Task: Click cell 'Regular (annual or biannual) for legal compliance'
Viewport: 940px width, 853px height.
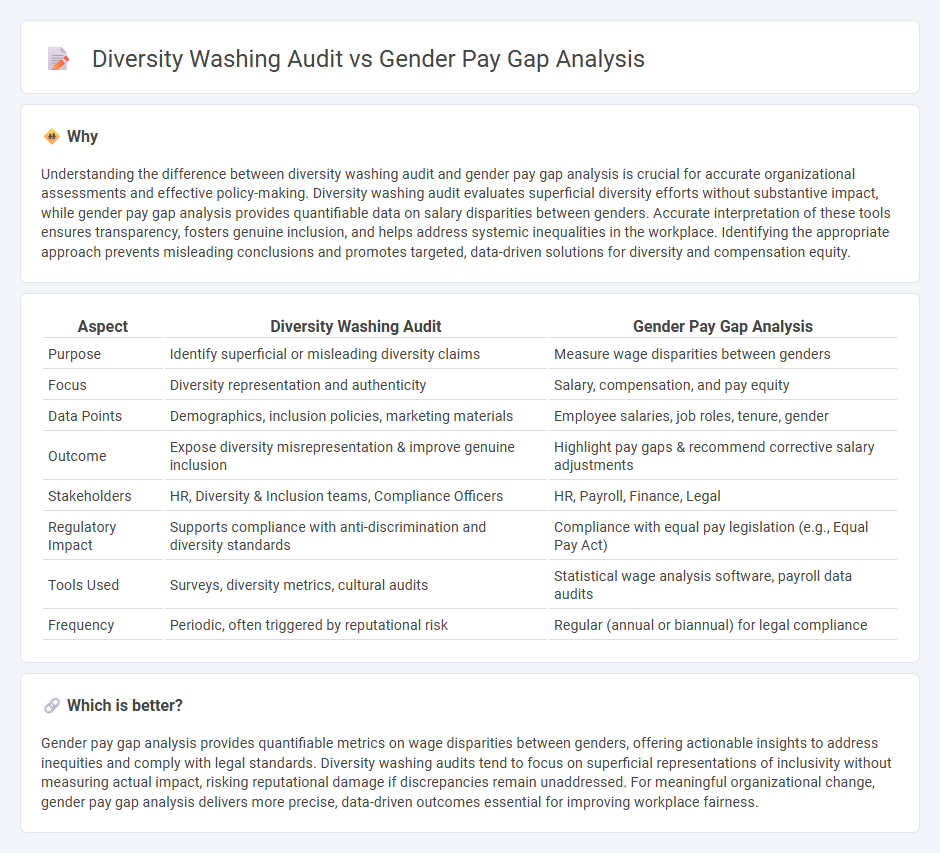Action: pyautogui.click(x=722, y=625)
